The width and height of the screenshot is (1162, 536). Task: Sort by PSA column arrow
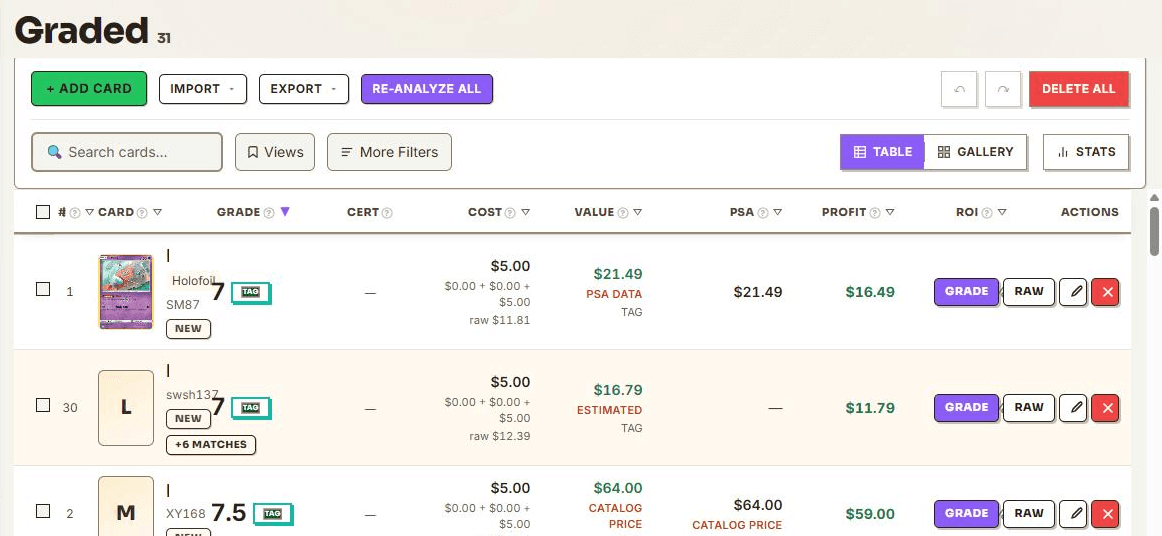point(778,213)
